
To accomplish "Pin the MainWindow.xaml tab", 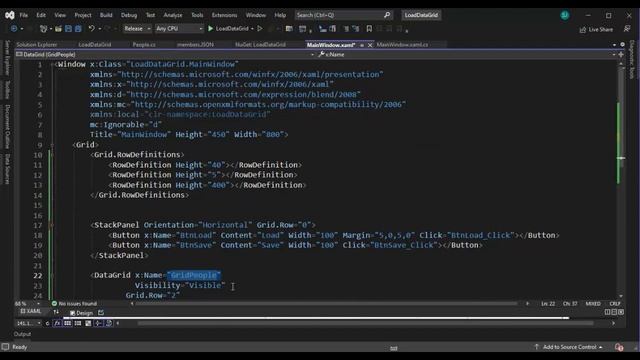I will [x=362, y=45].
